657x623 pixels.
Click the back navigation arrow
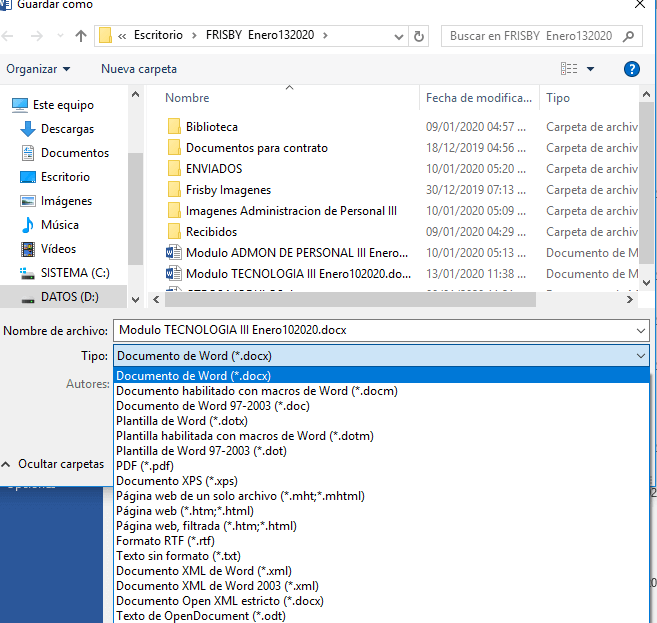pos(8,36)
